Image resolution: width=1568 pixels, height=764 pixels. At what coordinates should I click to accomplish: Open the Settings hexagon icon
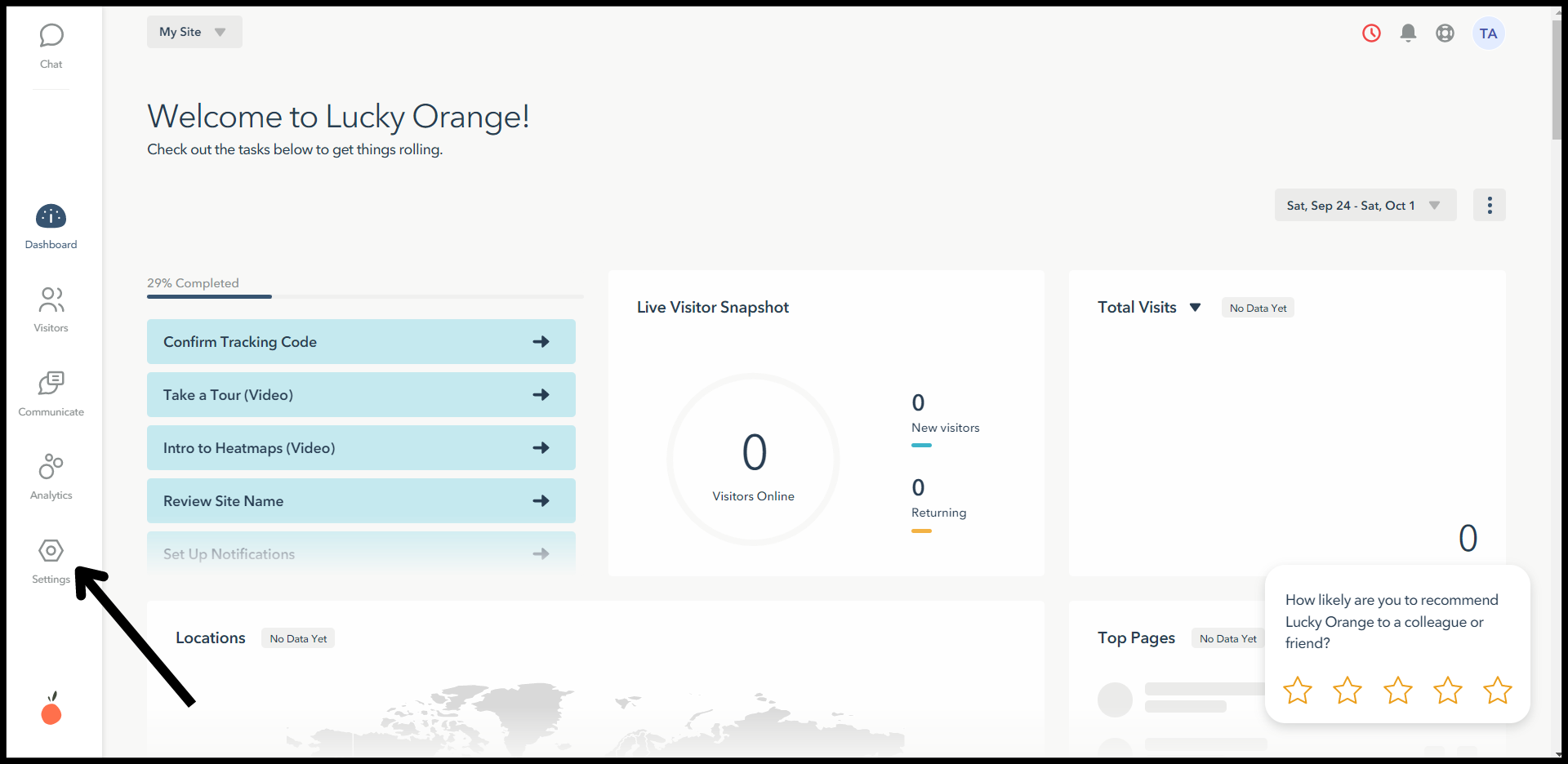51,551
